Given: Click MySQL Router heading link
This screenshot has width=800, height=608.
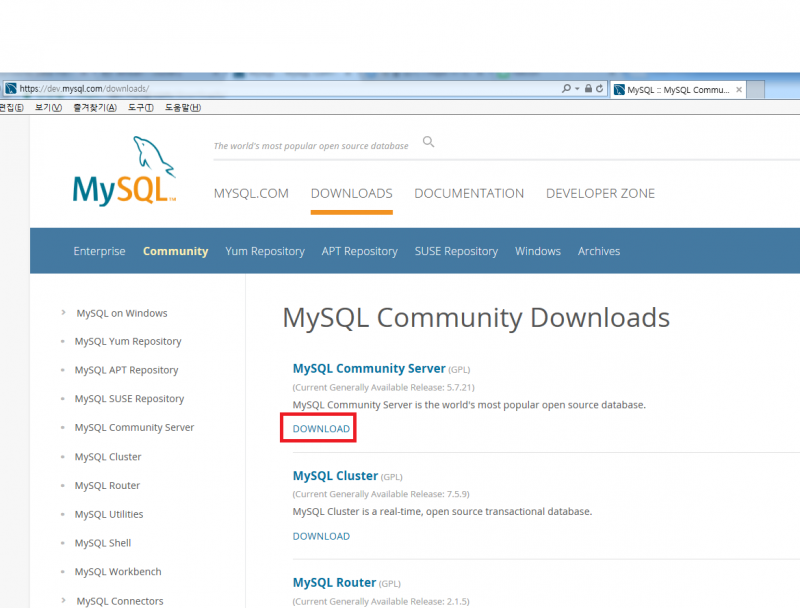Looking at the screenshot, I should pyautogui.click(x=334, y=582).
